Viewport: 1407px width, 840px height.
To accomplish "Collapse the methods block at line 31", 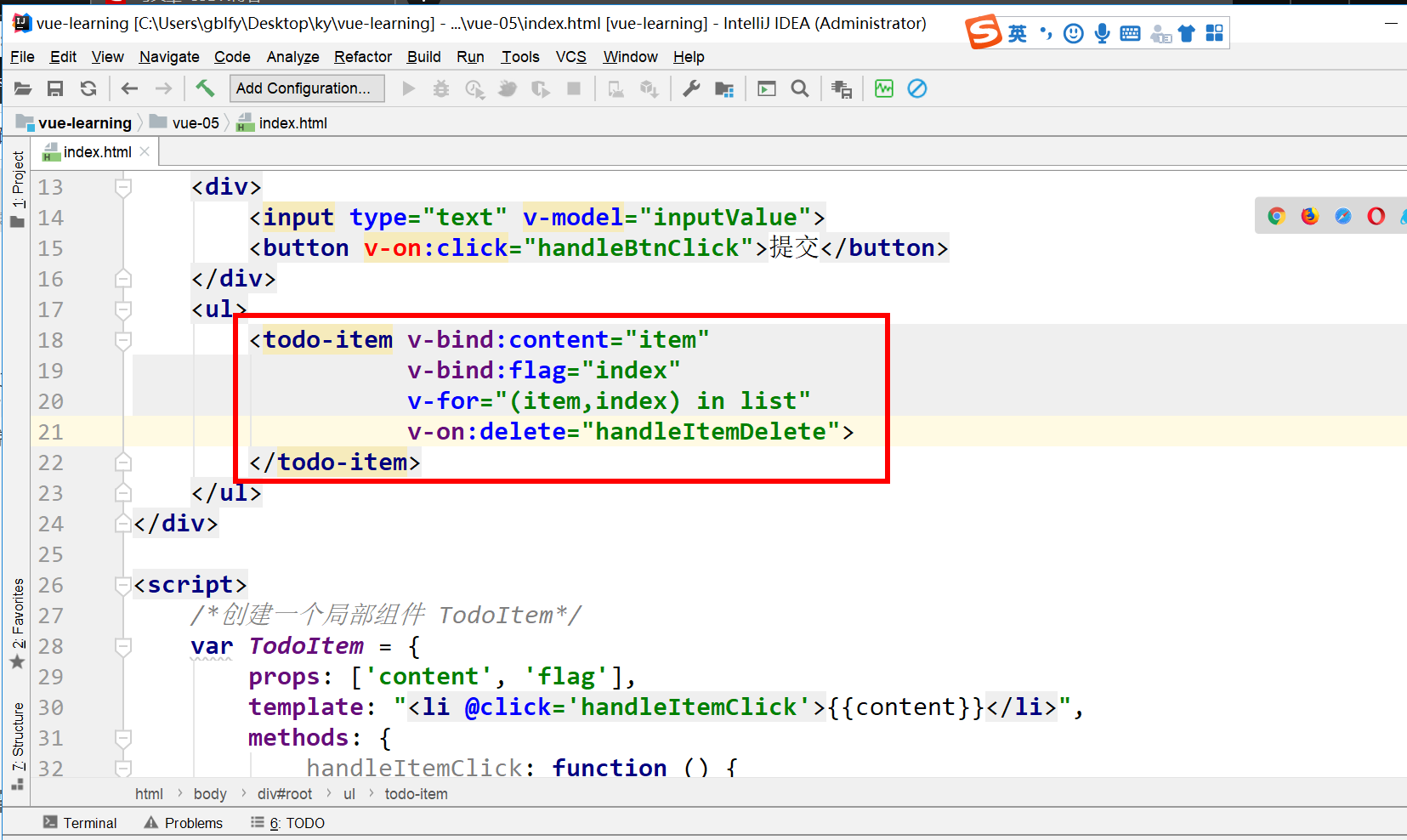I will pyautogui.click(x=123, y=737).
